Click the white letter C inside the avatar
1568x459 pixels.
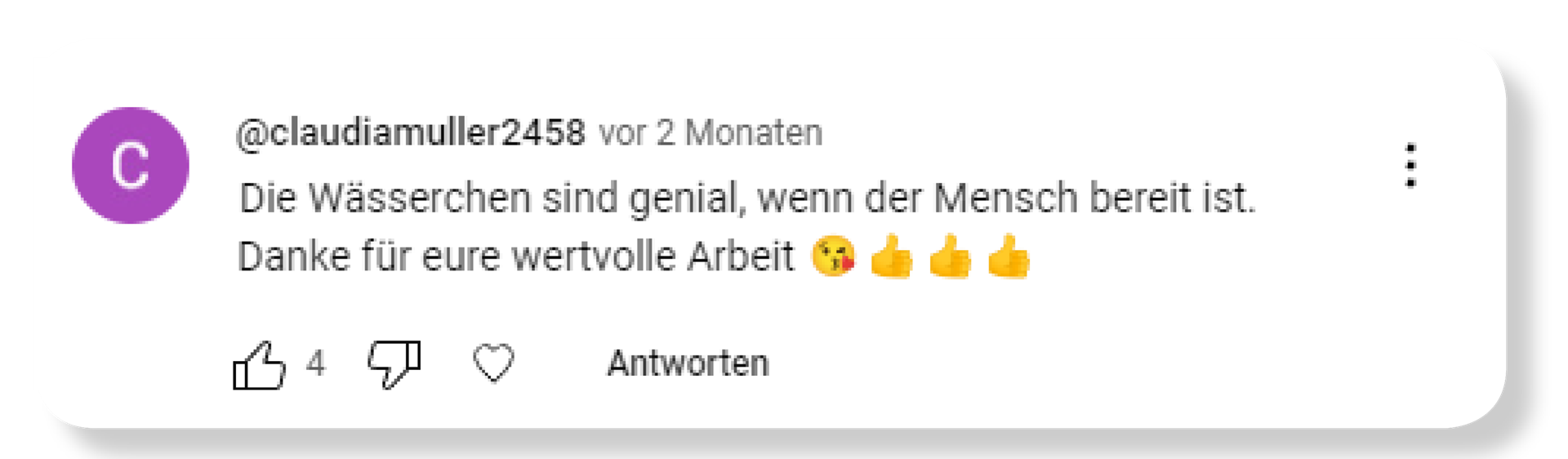point(131,166)
